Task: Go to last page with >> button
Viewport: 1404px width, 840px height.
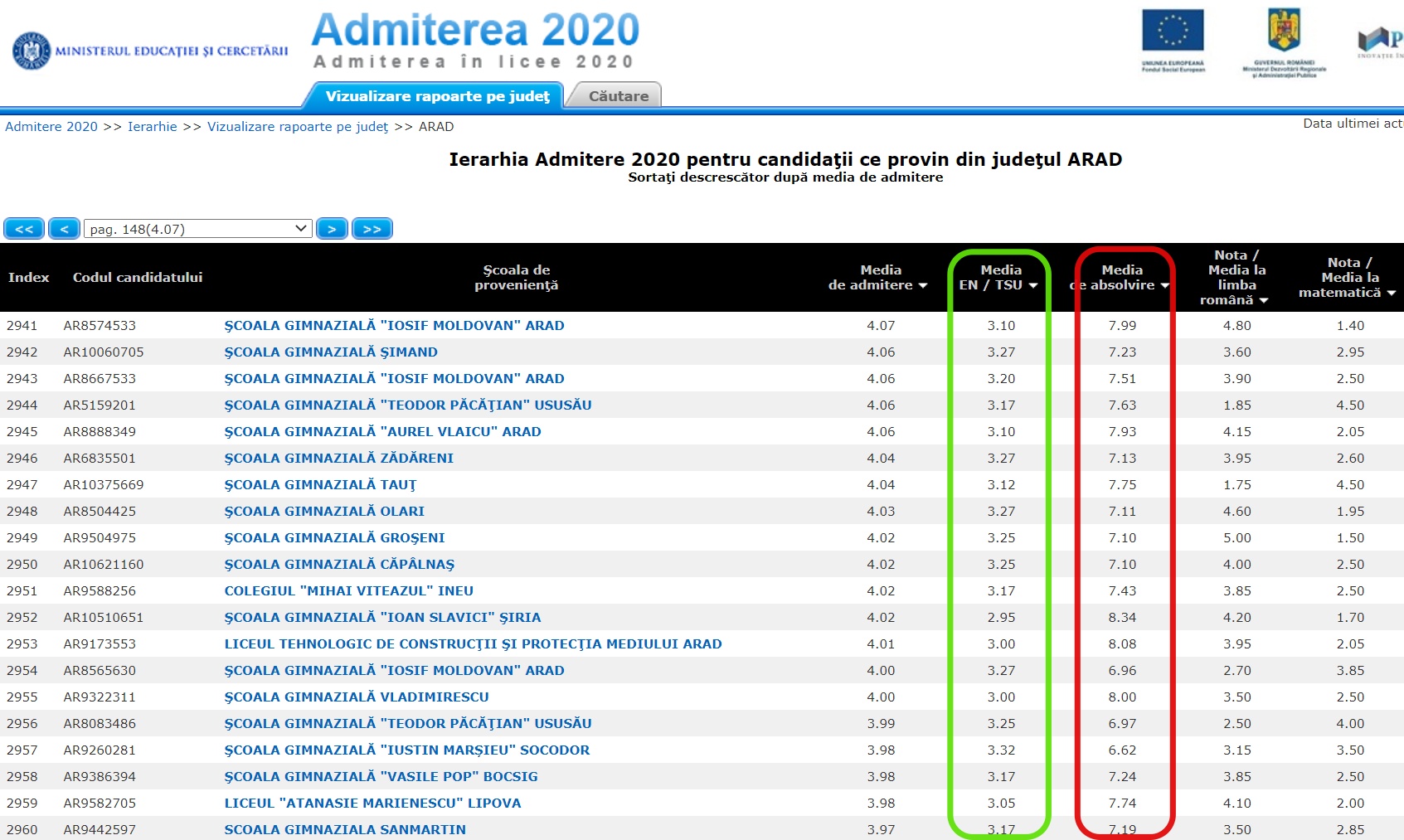Action: pyautogui.click(x=372, y=229)
